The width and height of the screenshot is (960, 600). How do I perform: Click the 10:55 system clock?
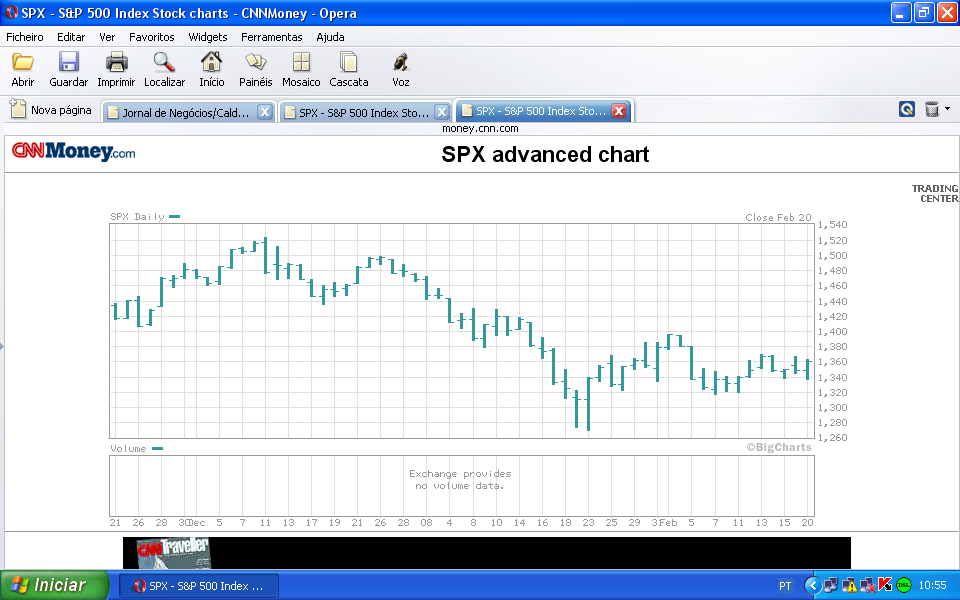[x=932, y=586]
